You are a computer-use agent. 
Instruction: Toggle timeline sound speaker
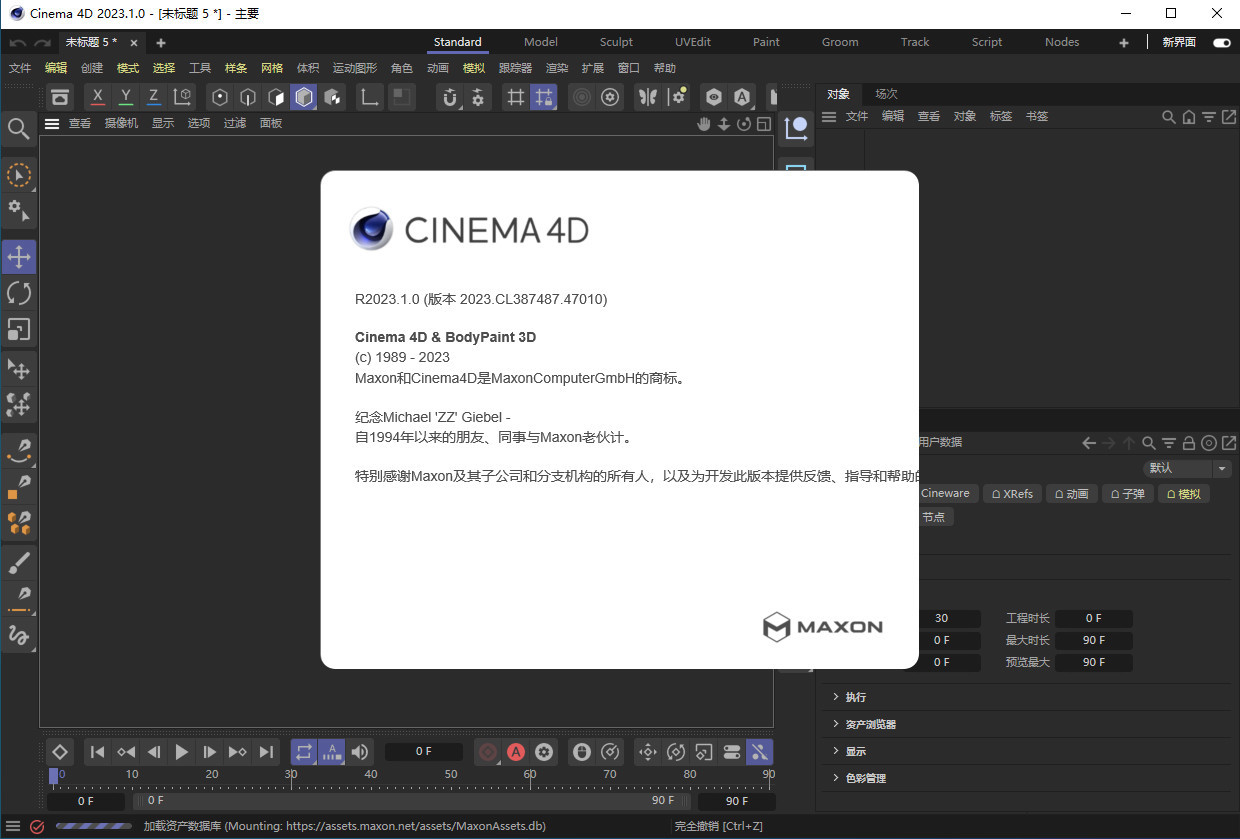[x=360, y=752]
